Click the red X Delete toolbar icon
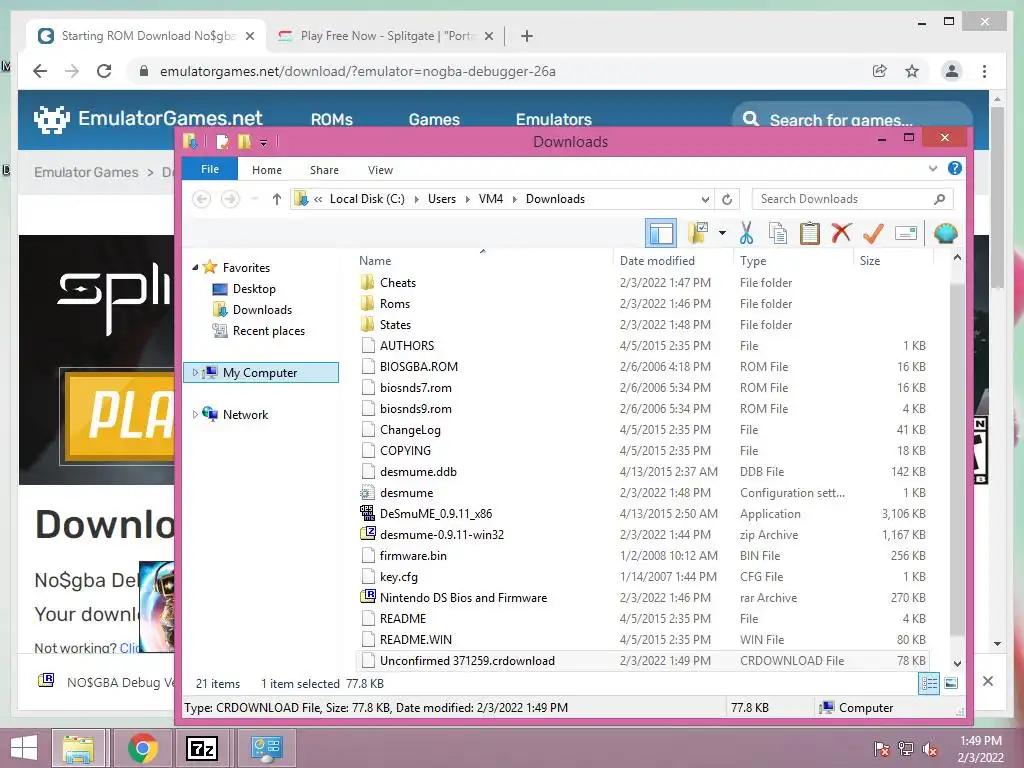The height and width of the screenshot is (768, 1024). click(x=841, y=233)
